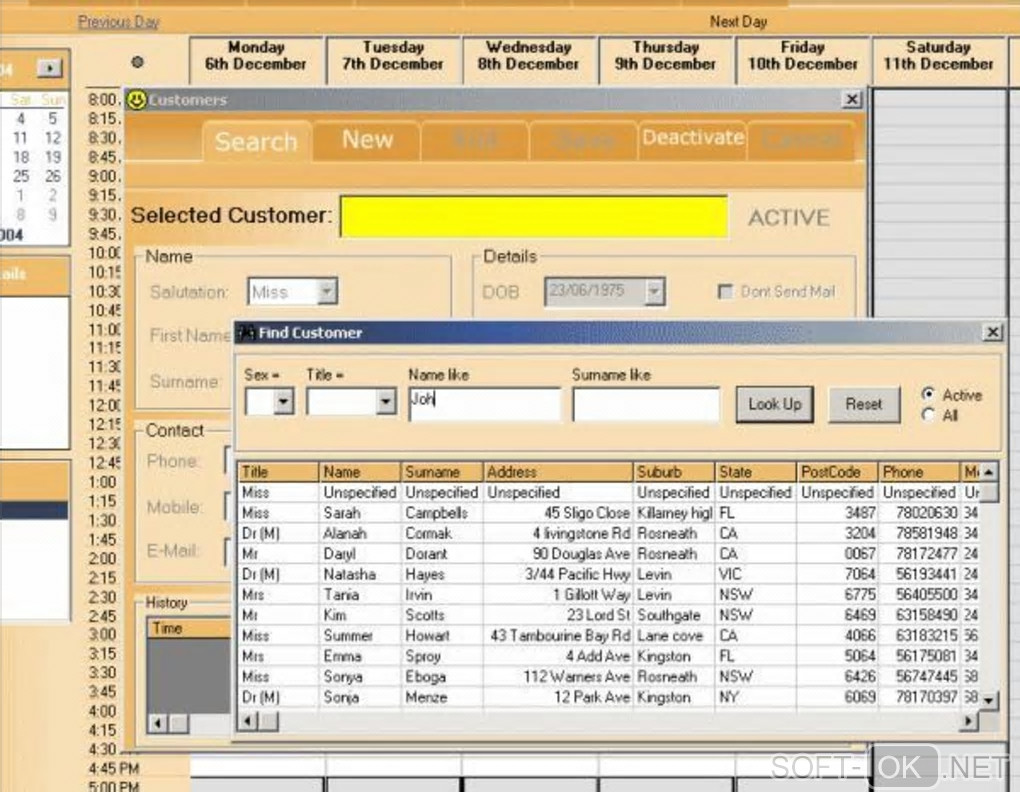Viewport: 1020px width, 792px height.
Task: Select the All radio button
Action: pos(928,415)
